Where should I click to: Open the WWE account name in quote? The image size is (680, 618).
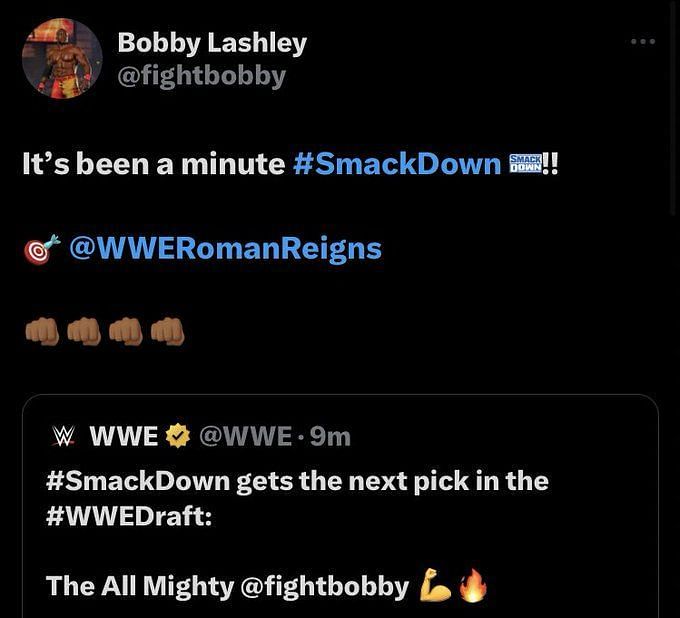click(x=124, y=436)
